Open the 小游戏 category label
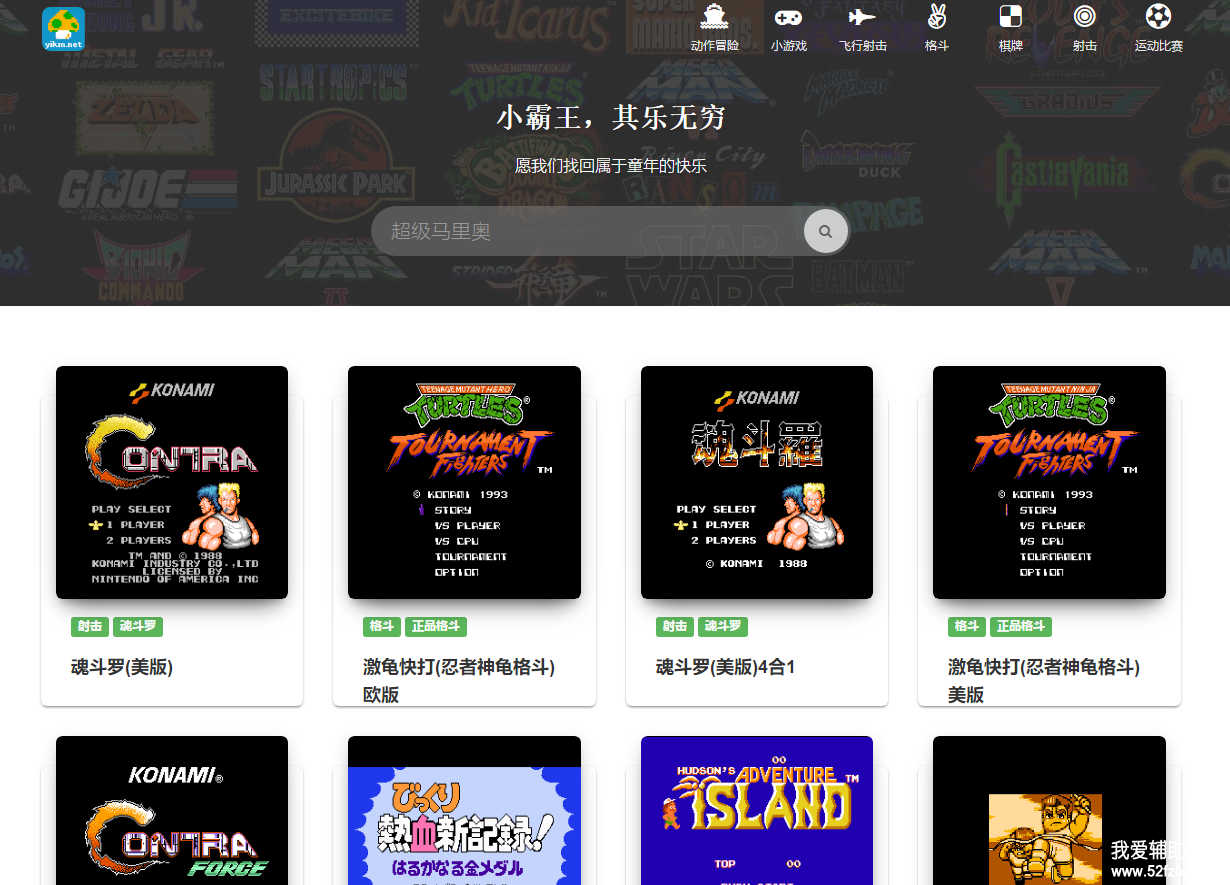 788,46
